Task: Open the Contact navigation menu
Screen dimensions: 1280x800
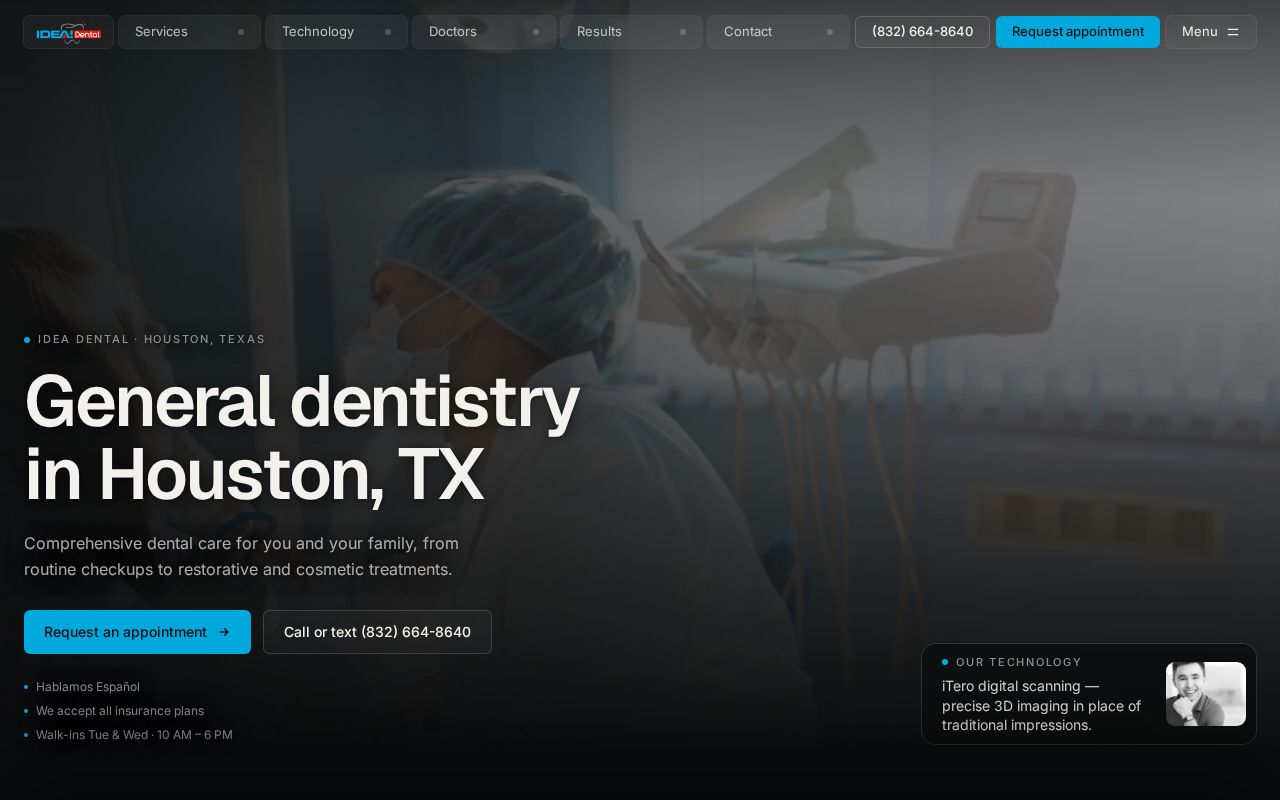Action: click(778, 32)
